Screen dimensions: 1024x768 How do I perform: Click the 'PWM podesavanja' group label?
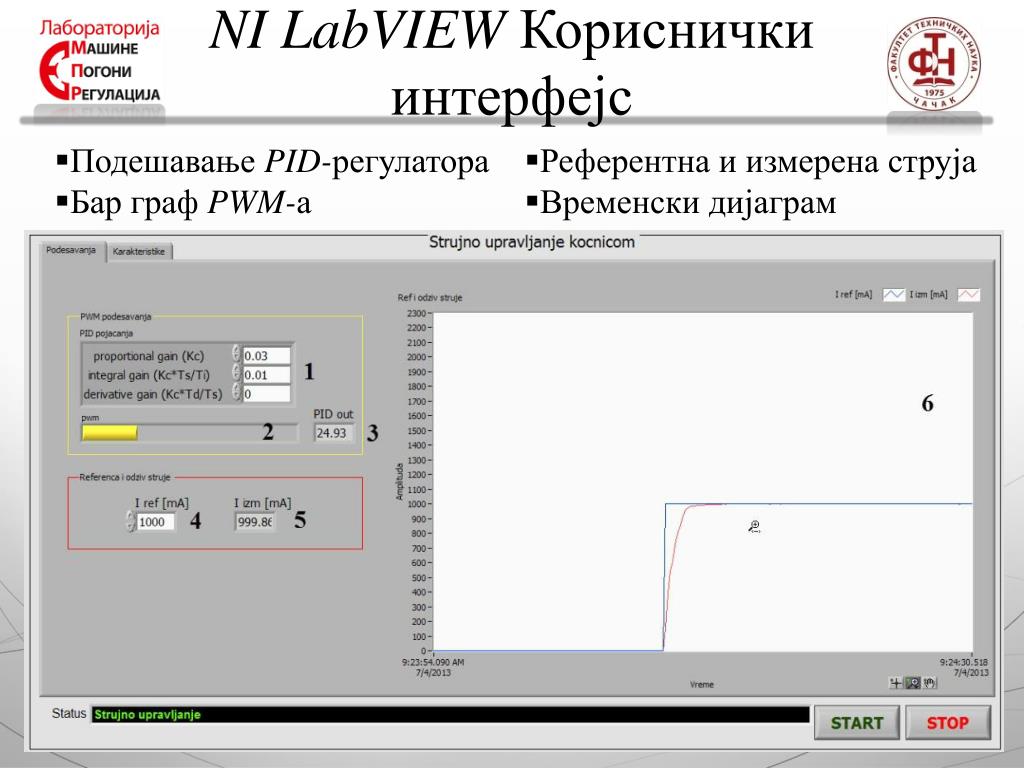tap(116, 317)
